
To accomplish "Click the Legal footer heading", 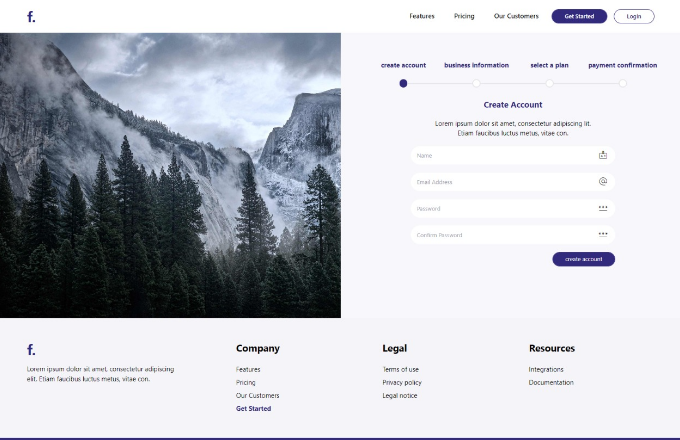I will click(394, 349).
